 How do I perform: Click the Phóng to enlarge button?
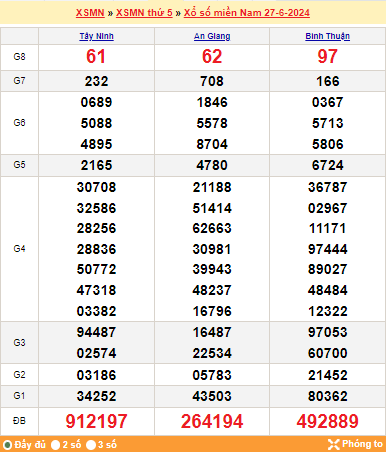[355, 444]
